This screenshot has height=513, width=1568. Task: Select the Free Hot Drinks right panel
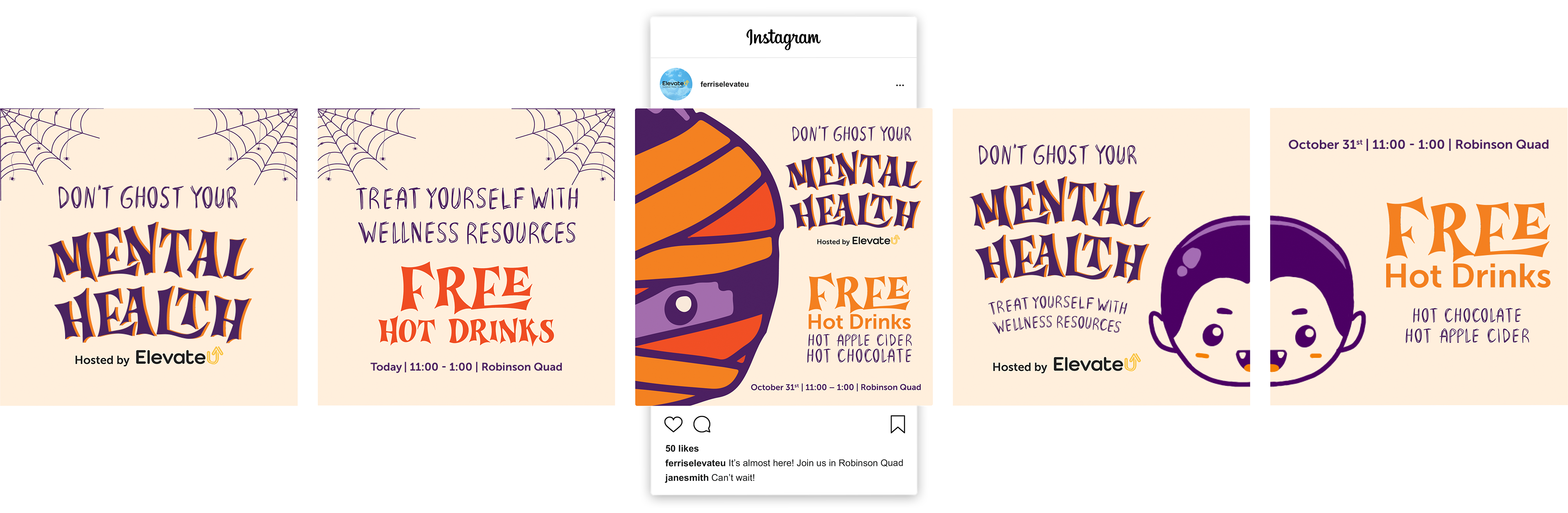(x=1419, y=257)
